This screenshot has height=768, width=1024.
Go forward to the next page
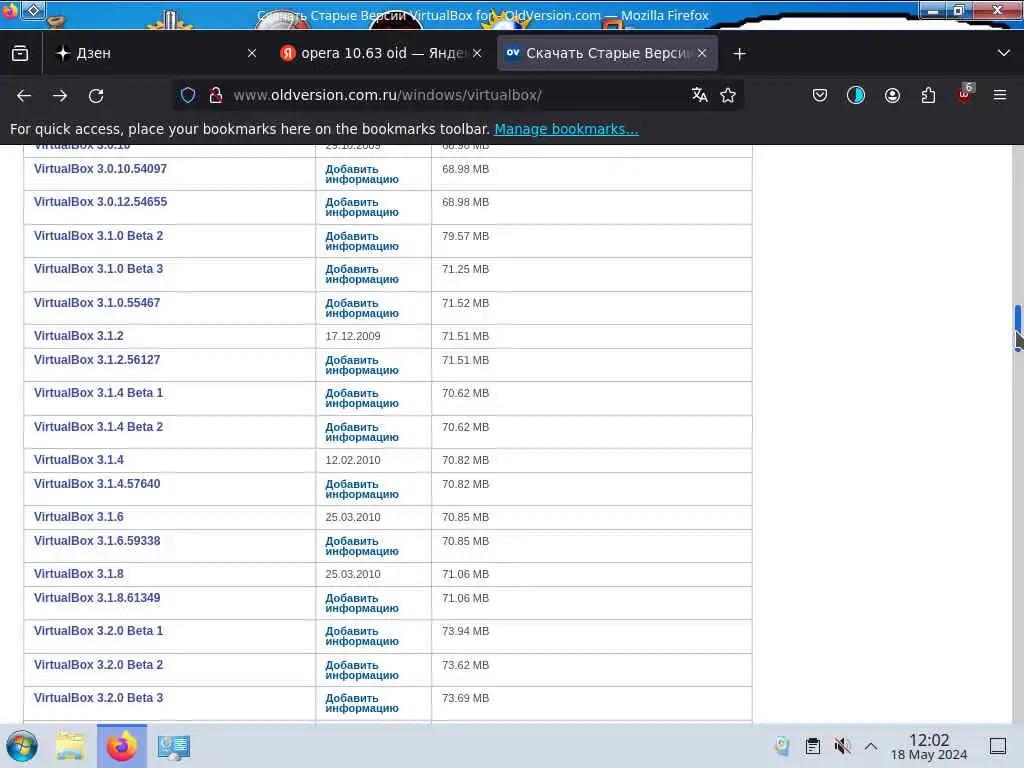click(x=60, y=95)
